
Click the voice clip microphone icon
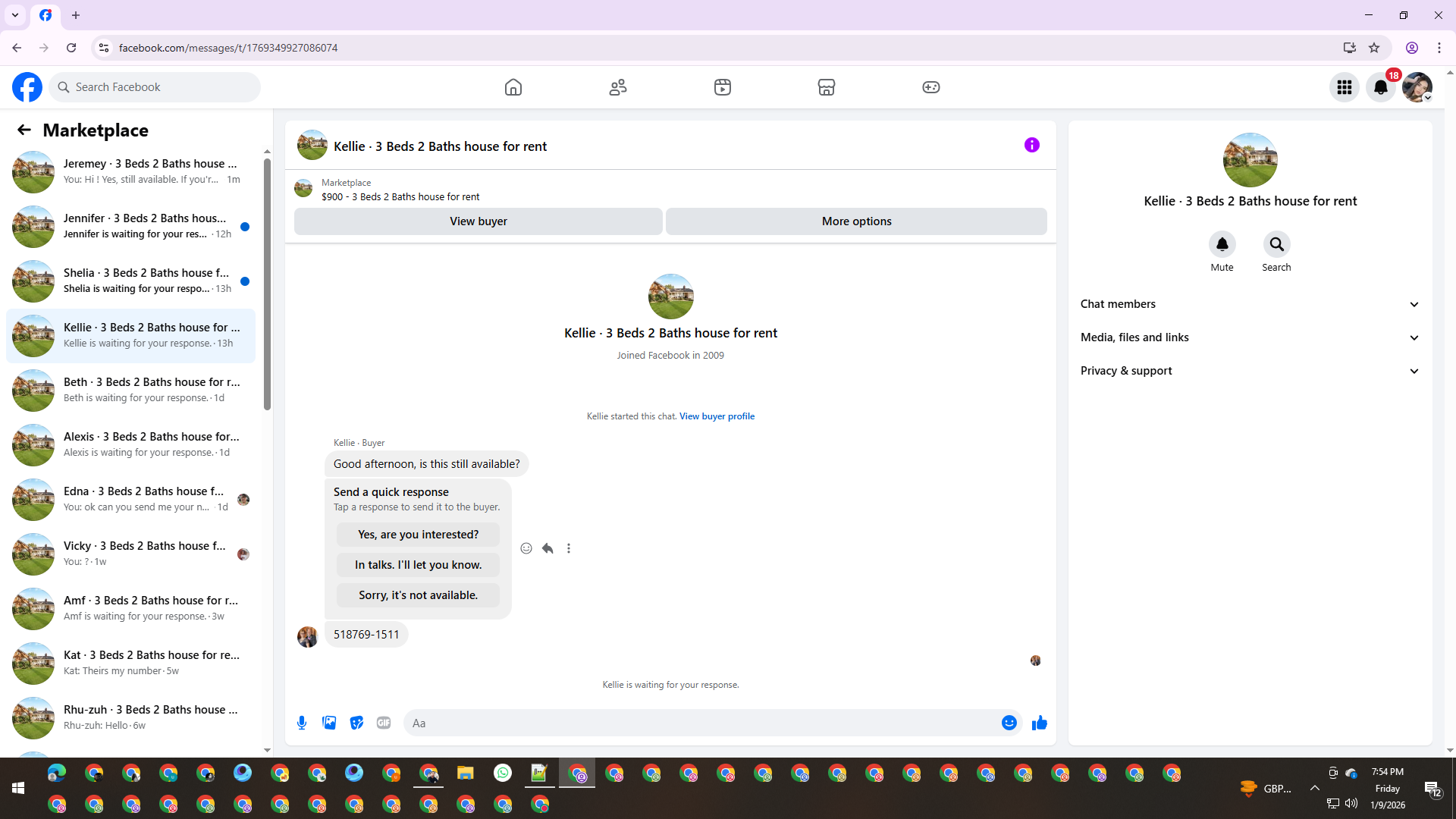pyautogui.click(x=302, y=723)
